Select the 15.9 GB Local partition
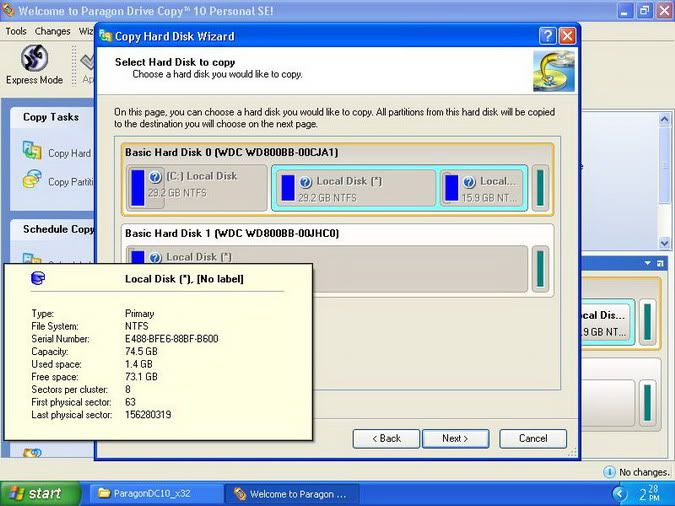Screen dimensions: 675x506 [482, 188]
